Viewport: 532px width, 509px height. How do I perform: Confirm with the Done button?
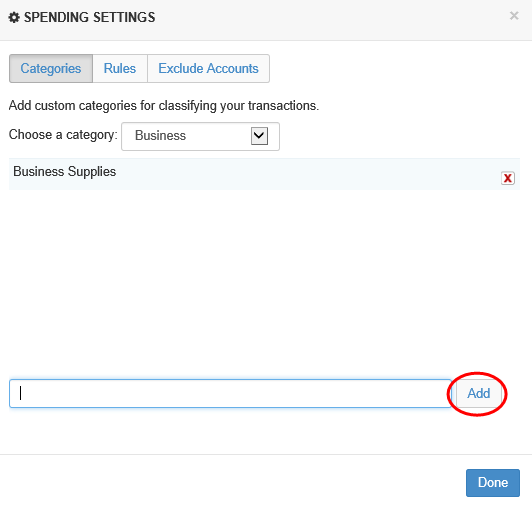pyautogui.click(x=493, y=483)
